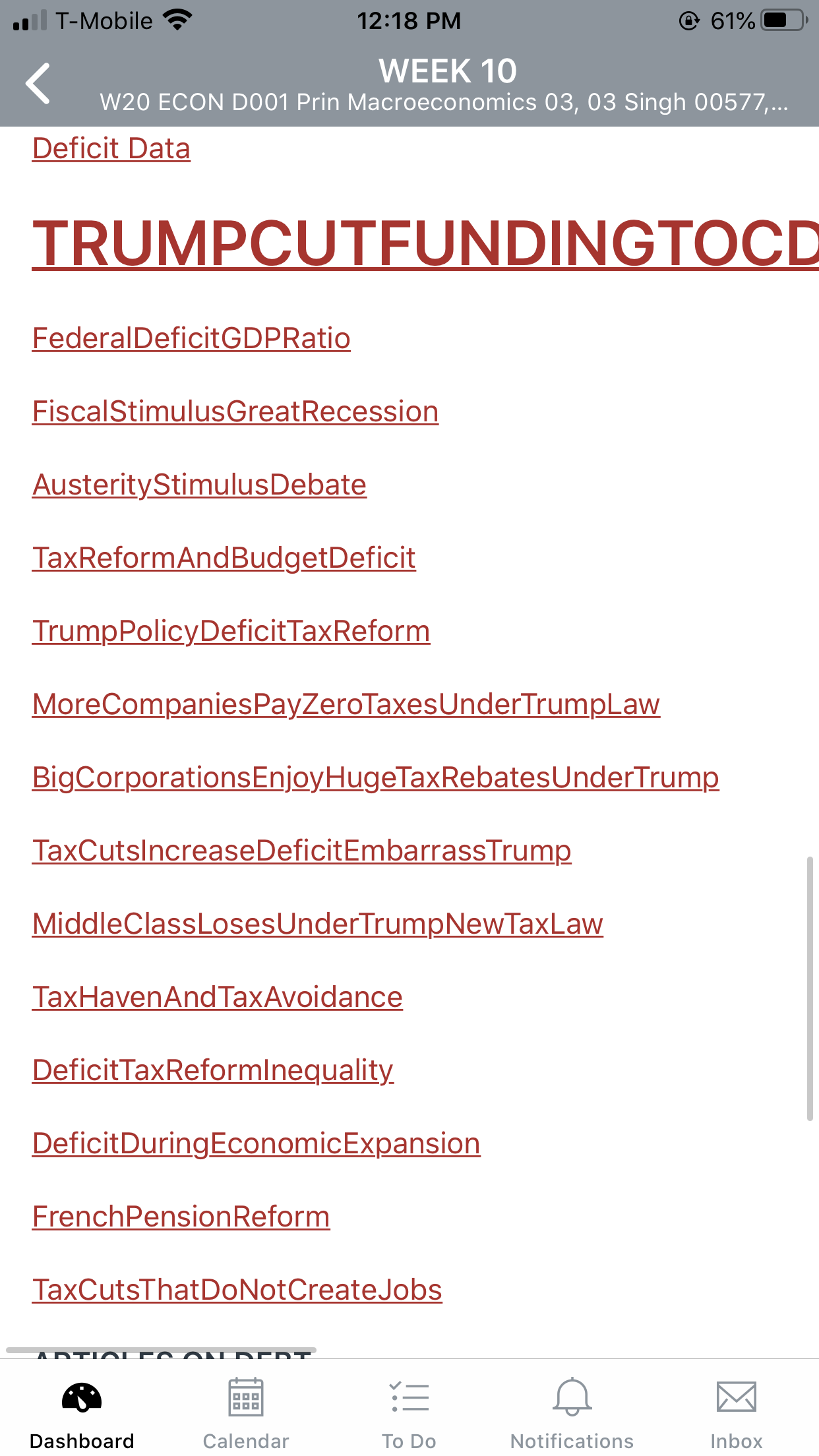The height and width of the screenshot is (1456, 819).
Task: Open the Inbox envelope icon
Action: (x=737, y=1397)
